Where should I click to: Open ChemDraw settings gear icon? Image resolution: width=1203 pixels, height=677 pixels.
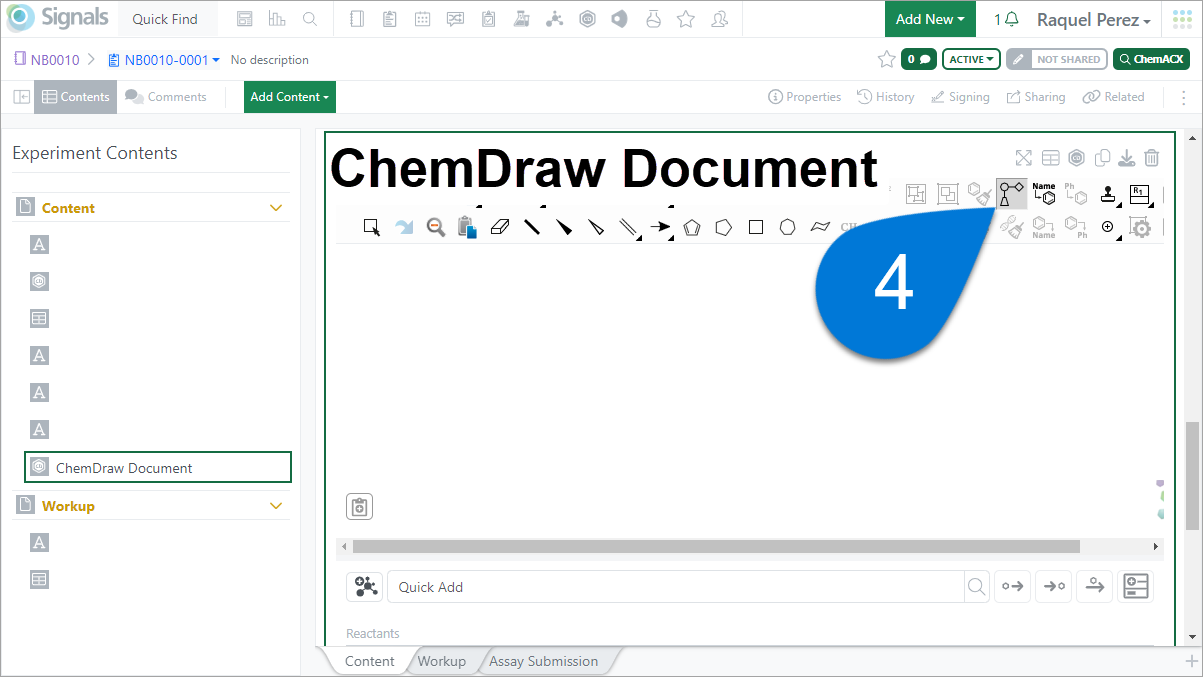tap(1140, 228)
